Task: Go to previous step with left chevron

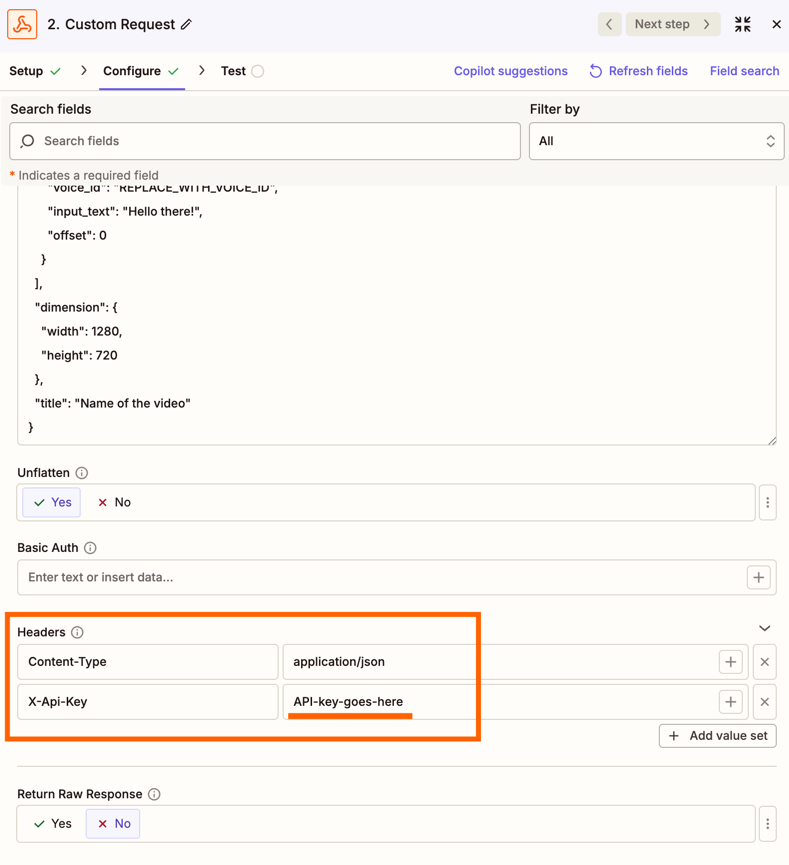Action: [x=609, y=24]
